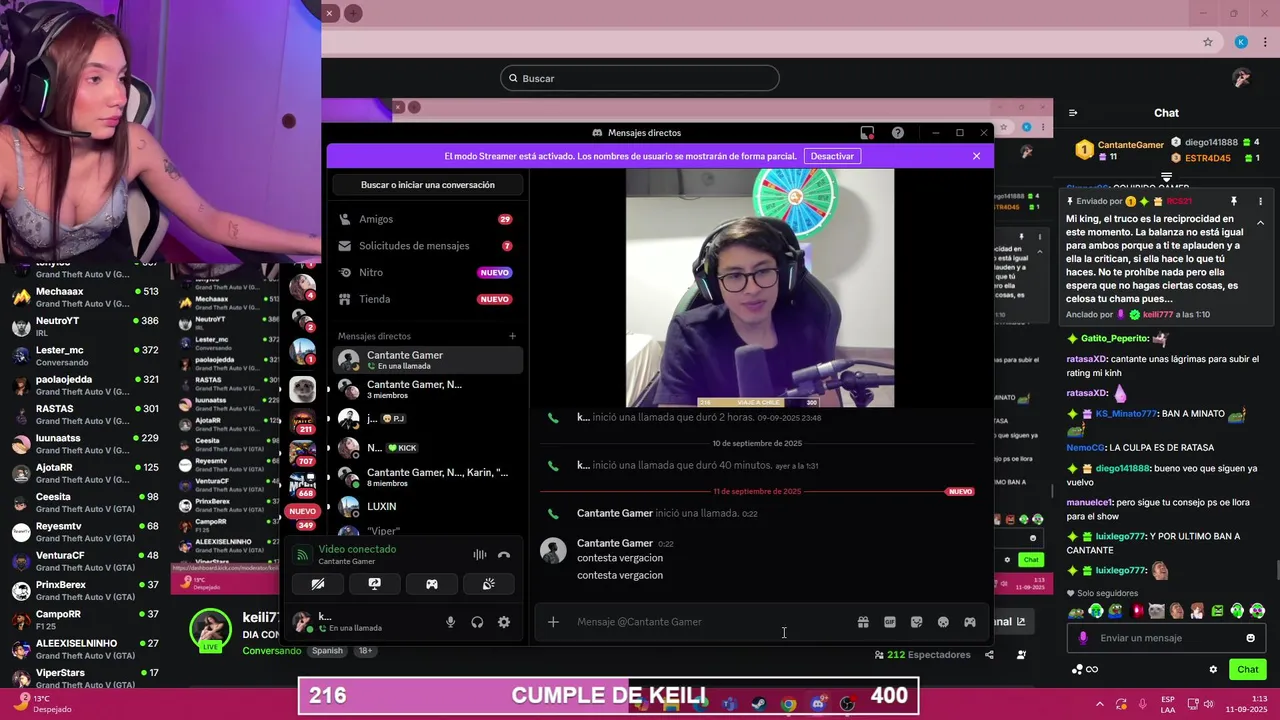This screenshot has height=720, width=1280.
Task: Share your screen in Discord call
Action: click(x=374, y=584)
